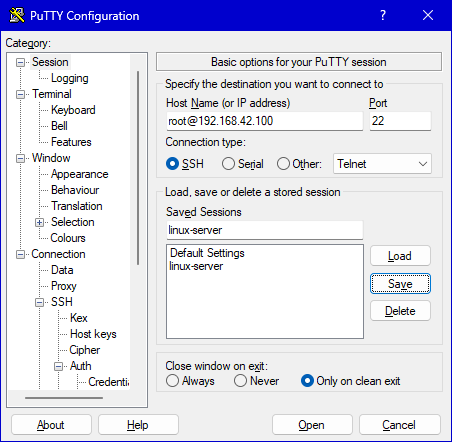
Task: Choose Always for close window on exit
Action: tap(172, 381)
